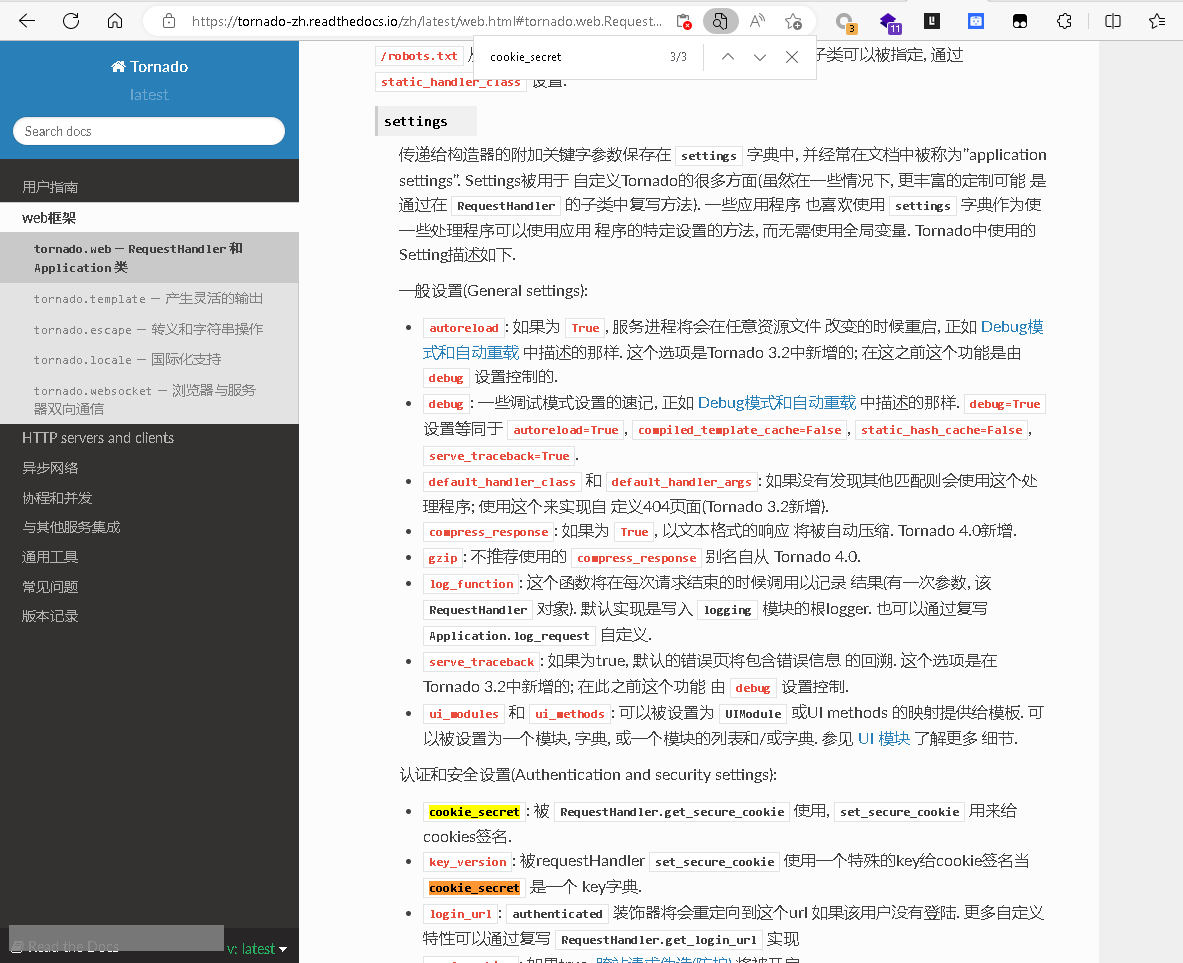
Task: Click the settings attribute heading
Action: (416, 122)
